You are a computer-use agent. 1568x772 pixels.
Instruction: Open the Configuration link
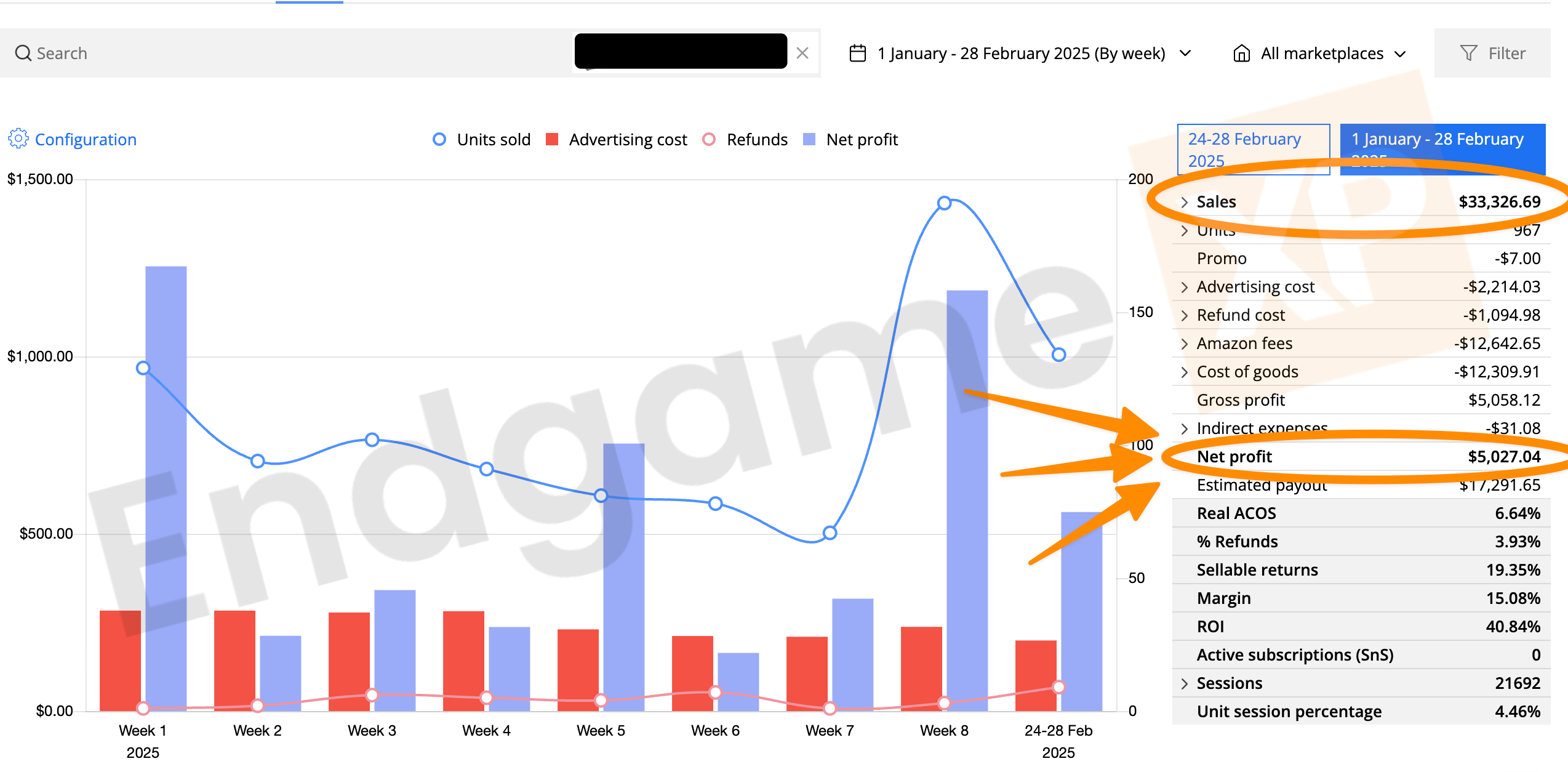click(86, 140)
